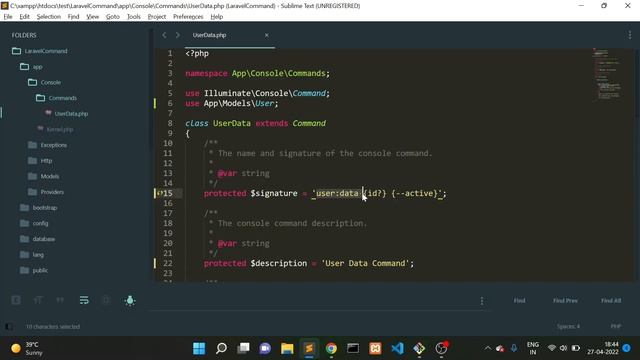Show hidden system tray icons
This screenshot has width=640, height=360.
[488, 348]
